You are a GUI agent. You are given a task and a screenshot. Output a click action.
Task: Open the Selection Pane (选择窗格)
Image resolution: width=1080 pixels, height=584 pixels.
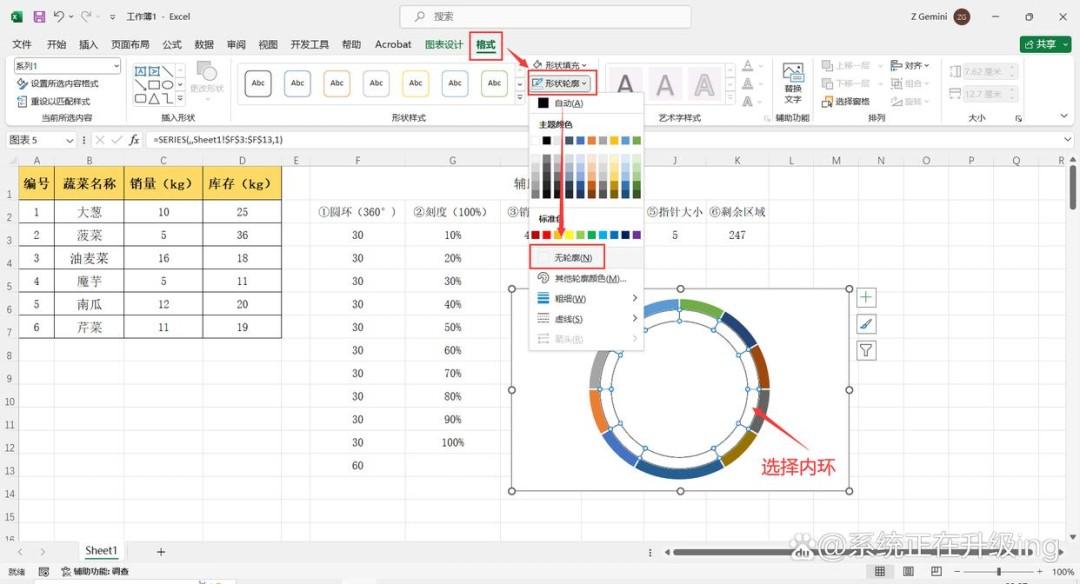(x=846, y=101)
